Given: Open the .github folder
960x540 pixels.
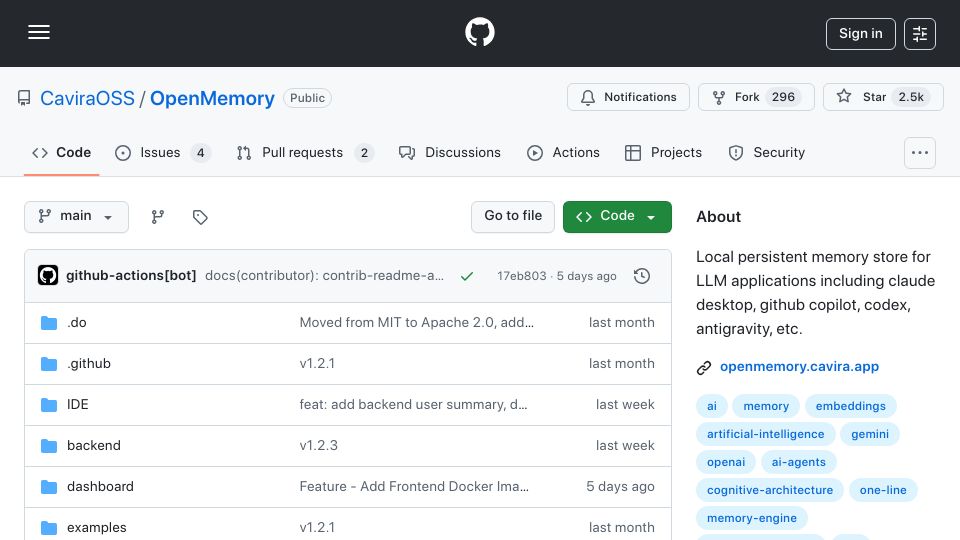Looking at the screenshot, I should pos(89,364).
